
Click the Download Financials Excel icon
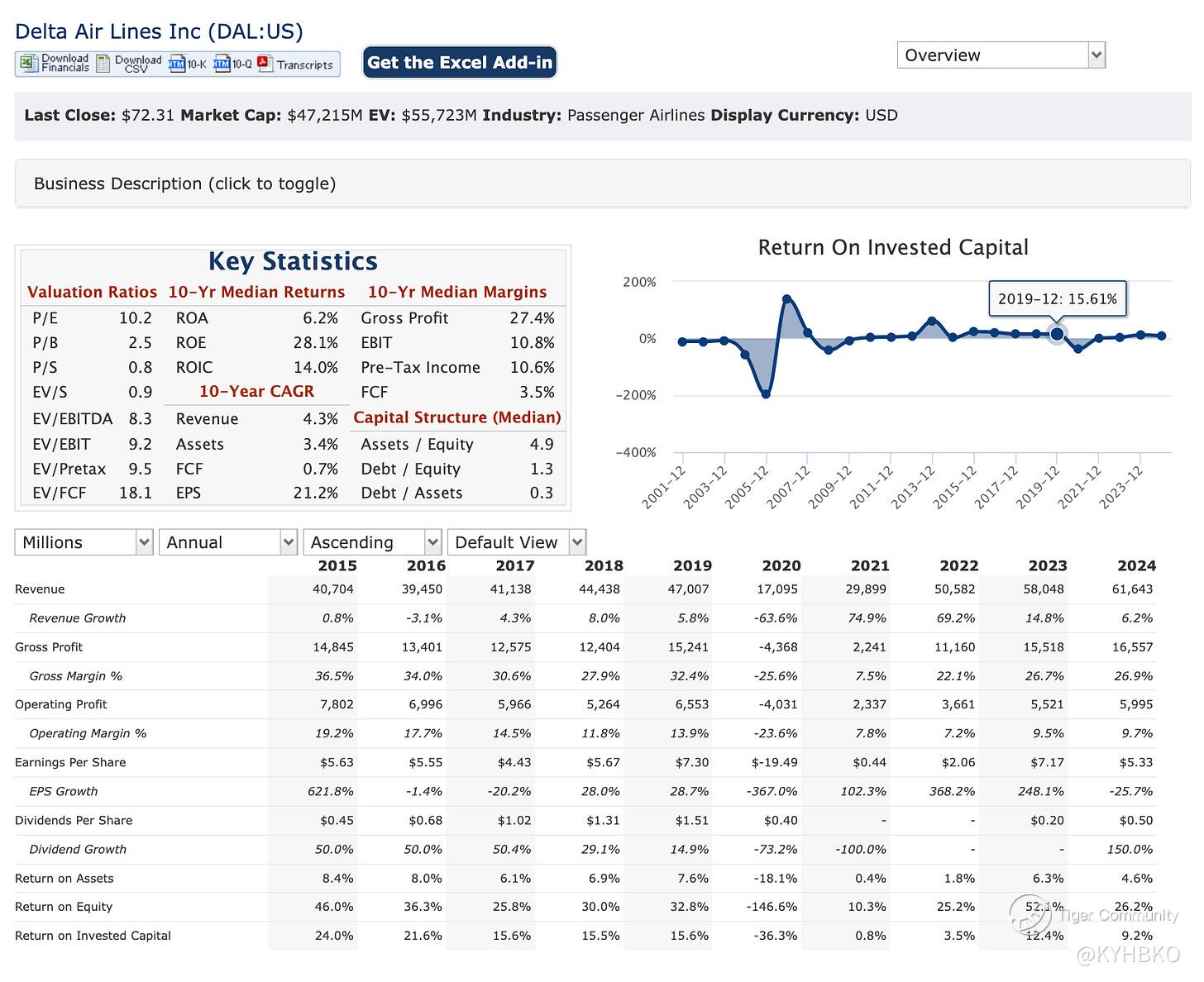click(29, 64)
